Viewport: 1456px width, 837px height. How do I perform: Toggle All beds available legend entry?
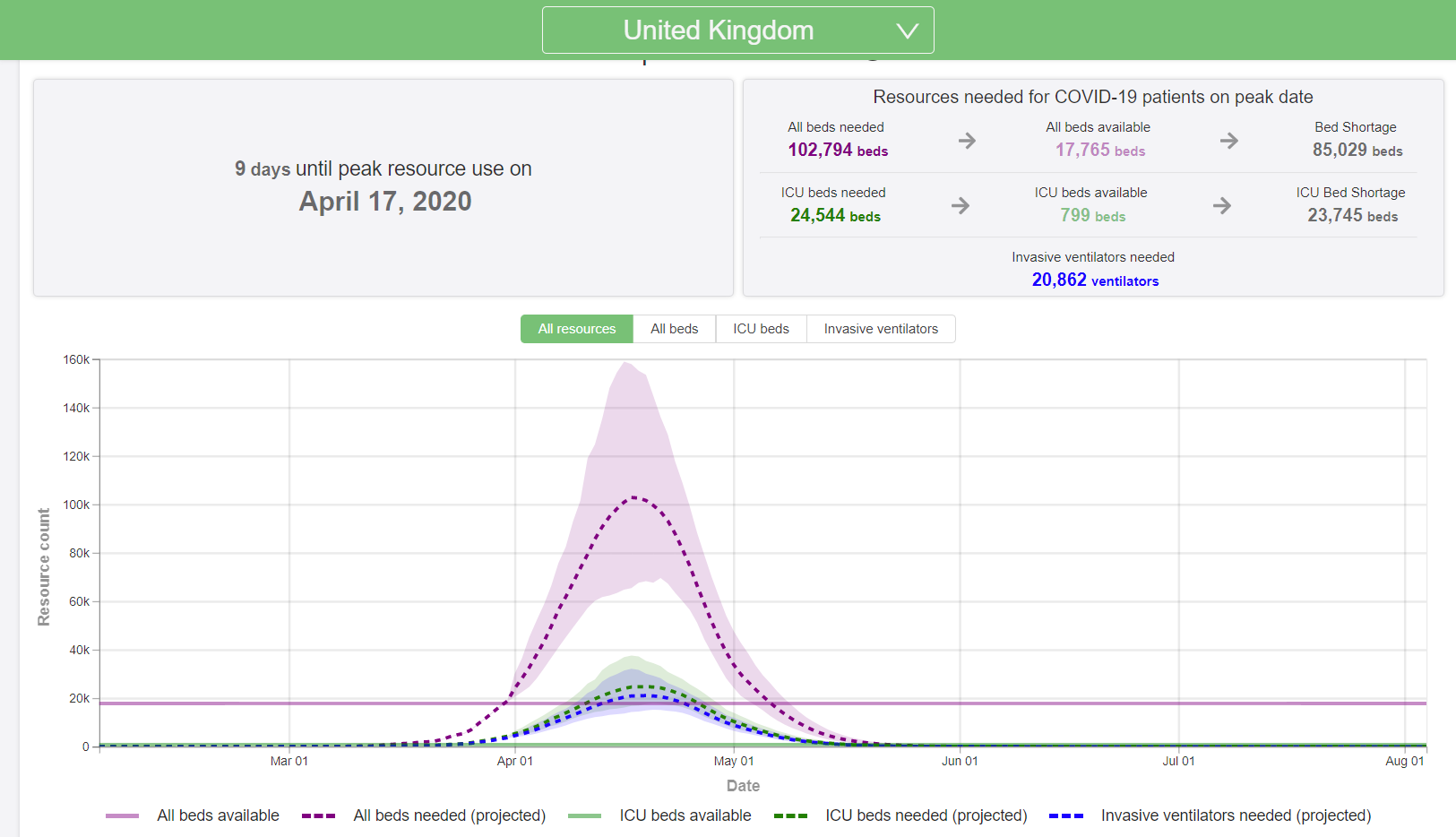tap(218, 815)
